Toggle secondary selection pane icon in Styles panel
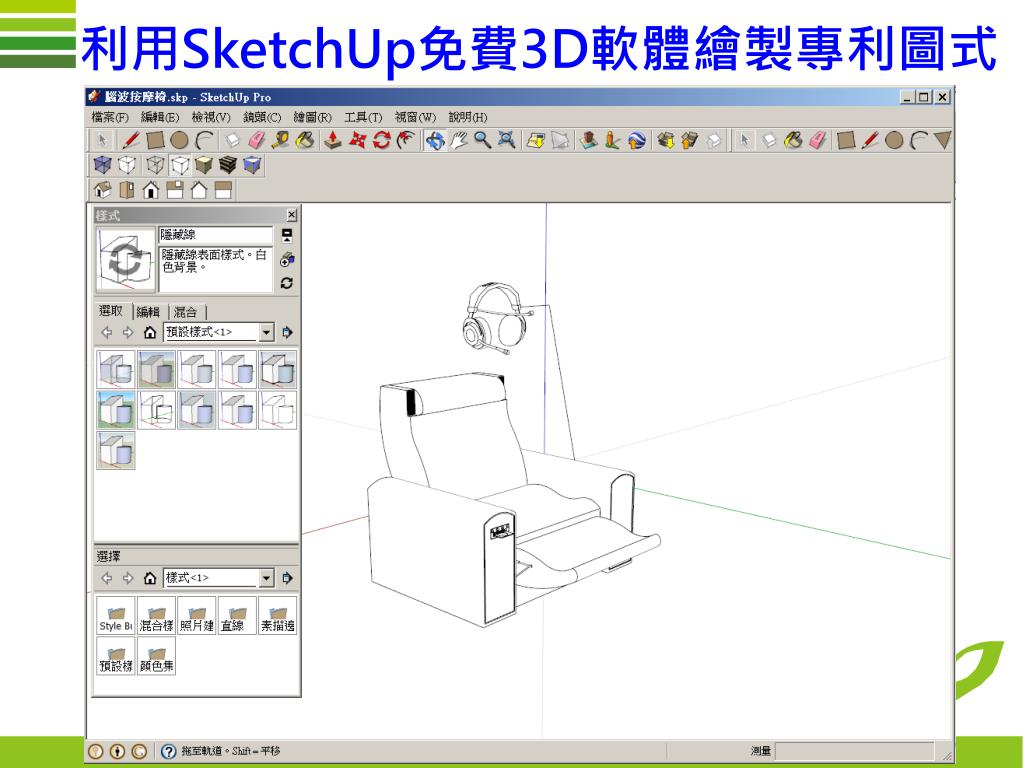This screenshot has width=1024, height=768. tap(287, 235)
